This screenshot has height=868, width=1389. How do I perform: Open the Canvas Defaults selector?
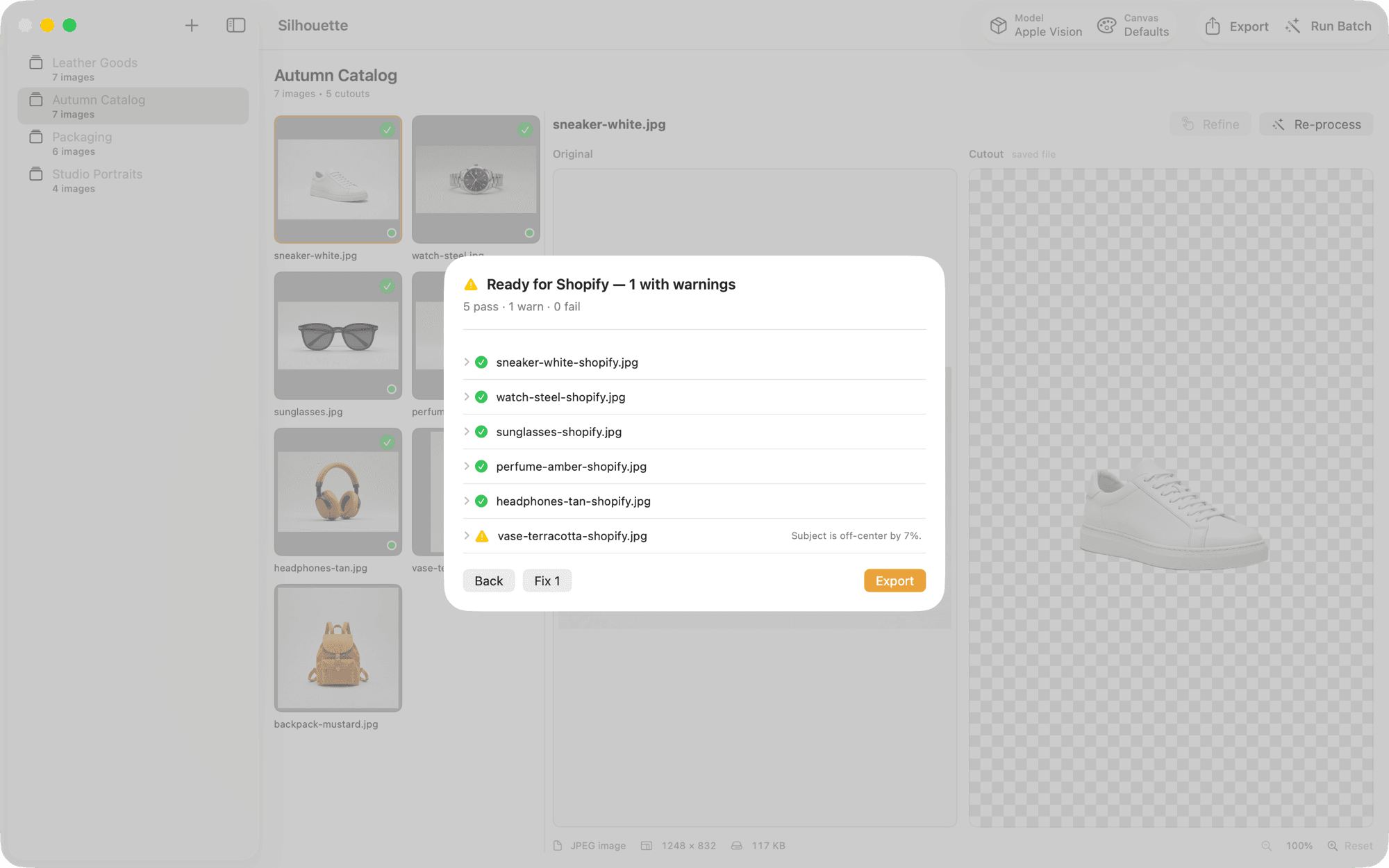[1133, 26]
